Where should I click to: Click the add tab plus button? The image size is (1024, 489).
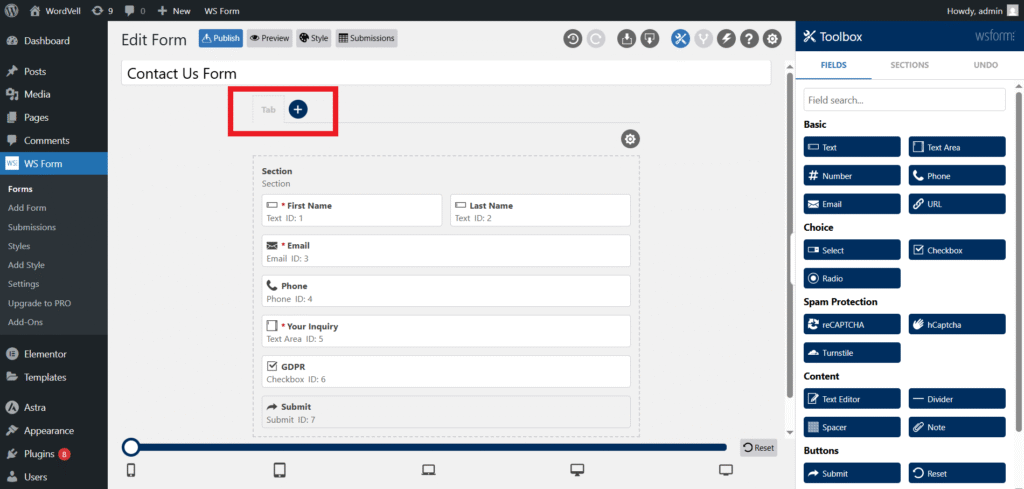pos(298,109)
